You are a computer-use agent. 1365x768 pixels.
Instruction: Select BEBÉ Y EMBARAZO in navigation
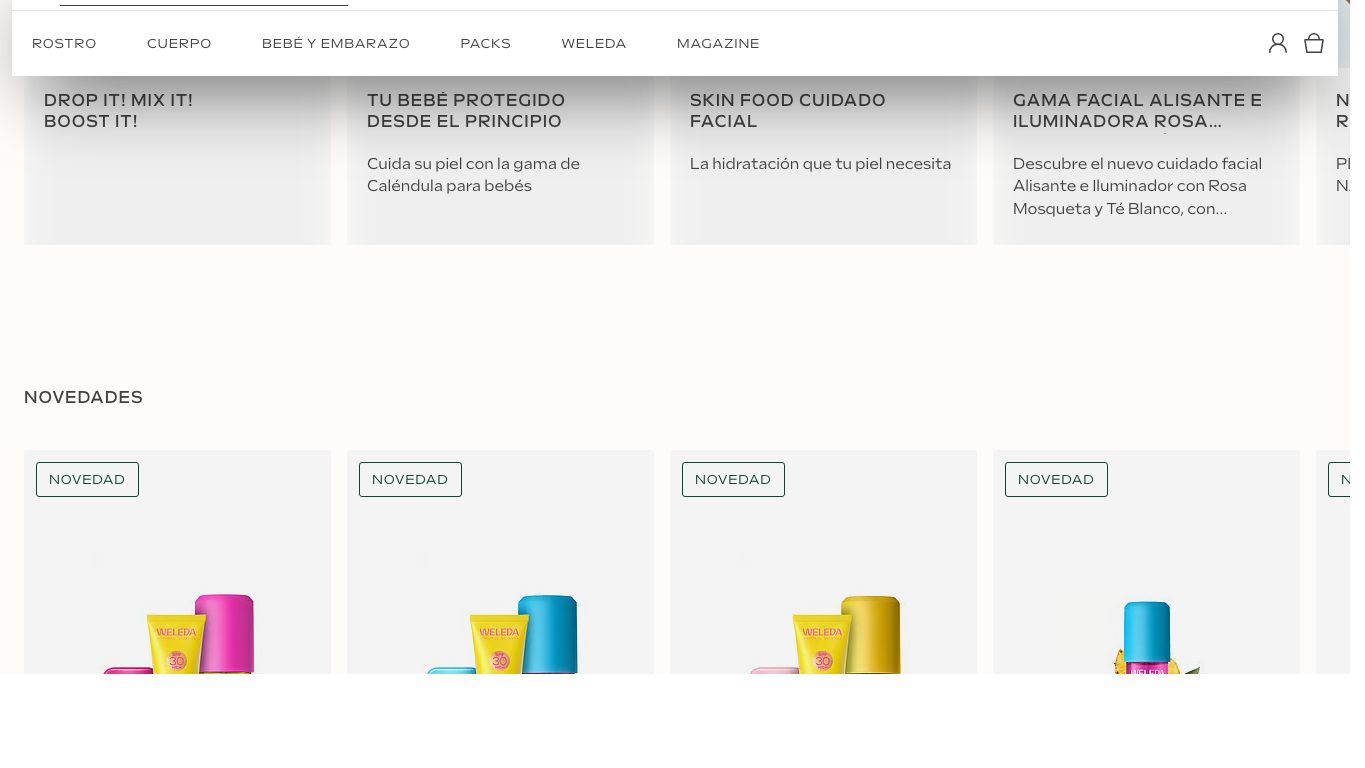pos(336,43)
